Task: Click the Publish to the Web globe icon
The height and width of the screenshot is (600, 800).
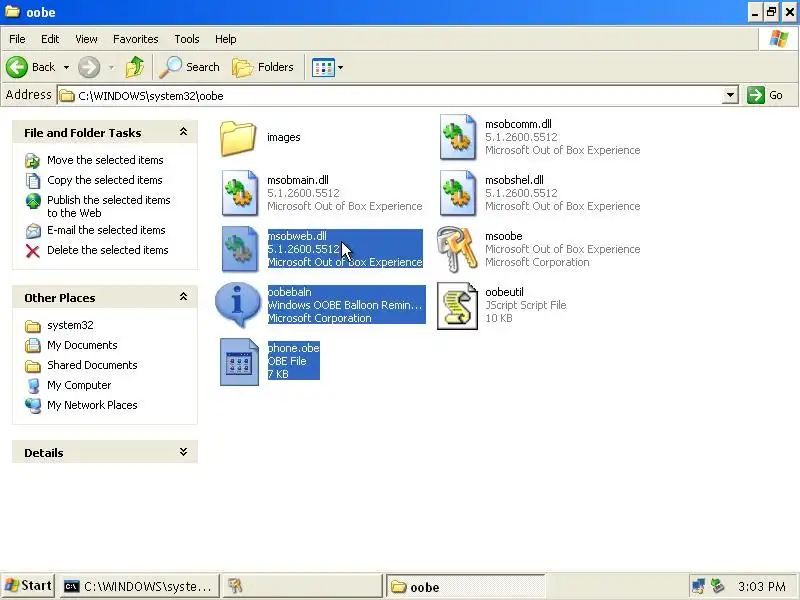Action: click(33, 201)
